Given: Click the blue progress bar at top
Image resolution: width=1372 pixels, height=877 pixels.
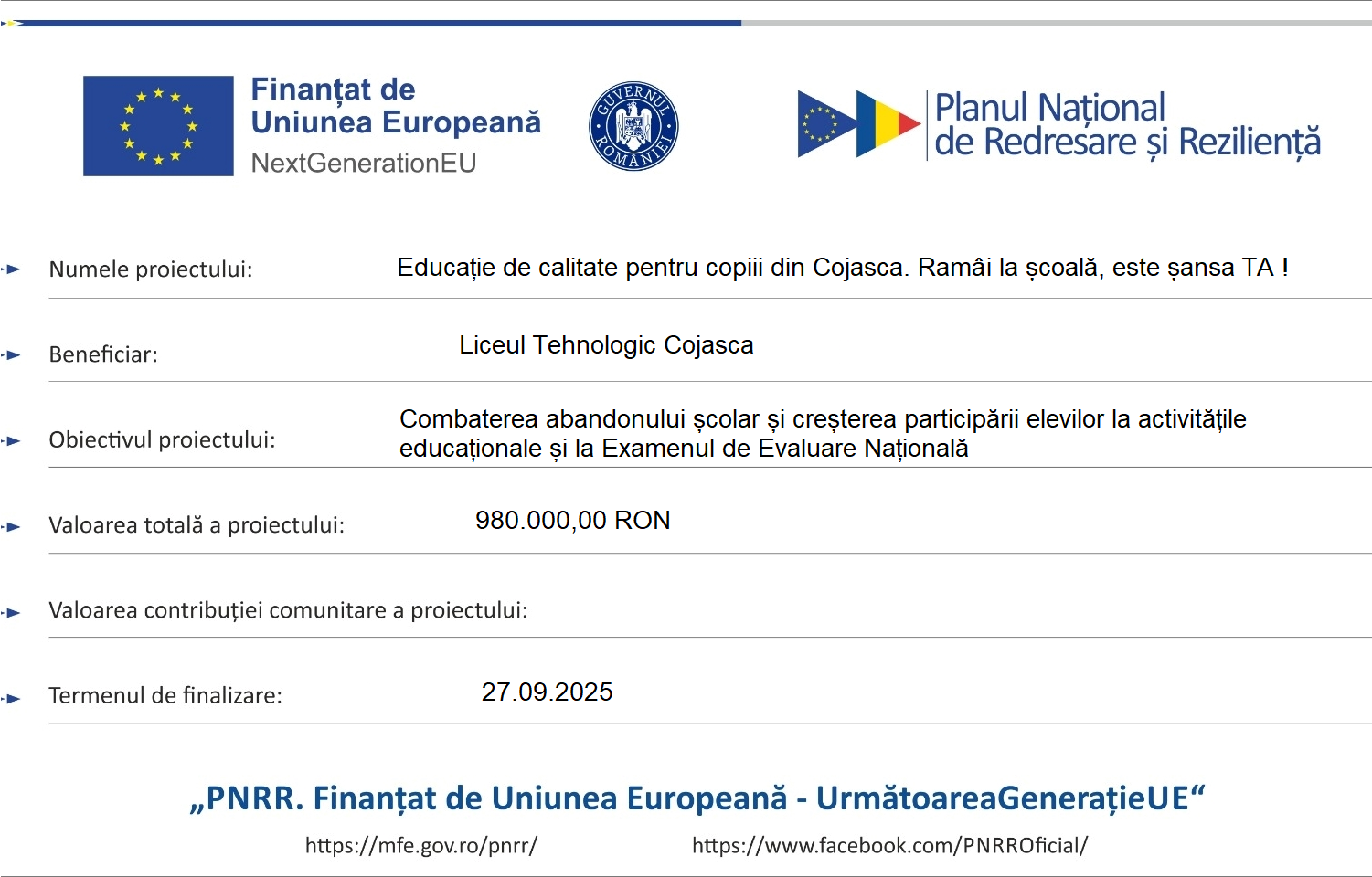Looking at the screenshot, I should (x=377, y=23).
